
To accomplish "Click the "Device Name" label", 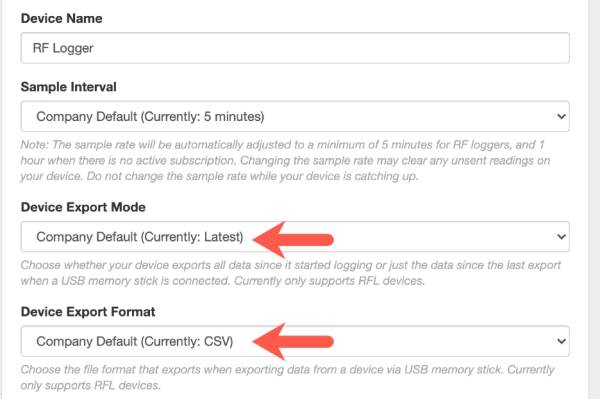I will click(66, 18).
